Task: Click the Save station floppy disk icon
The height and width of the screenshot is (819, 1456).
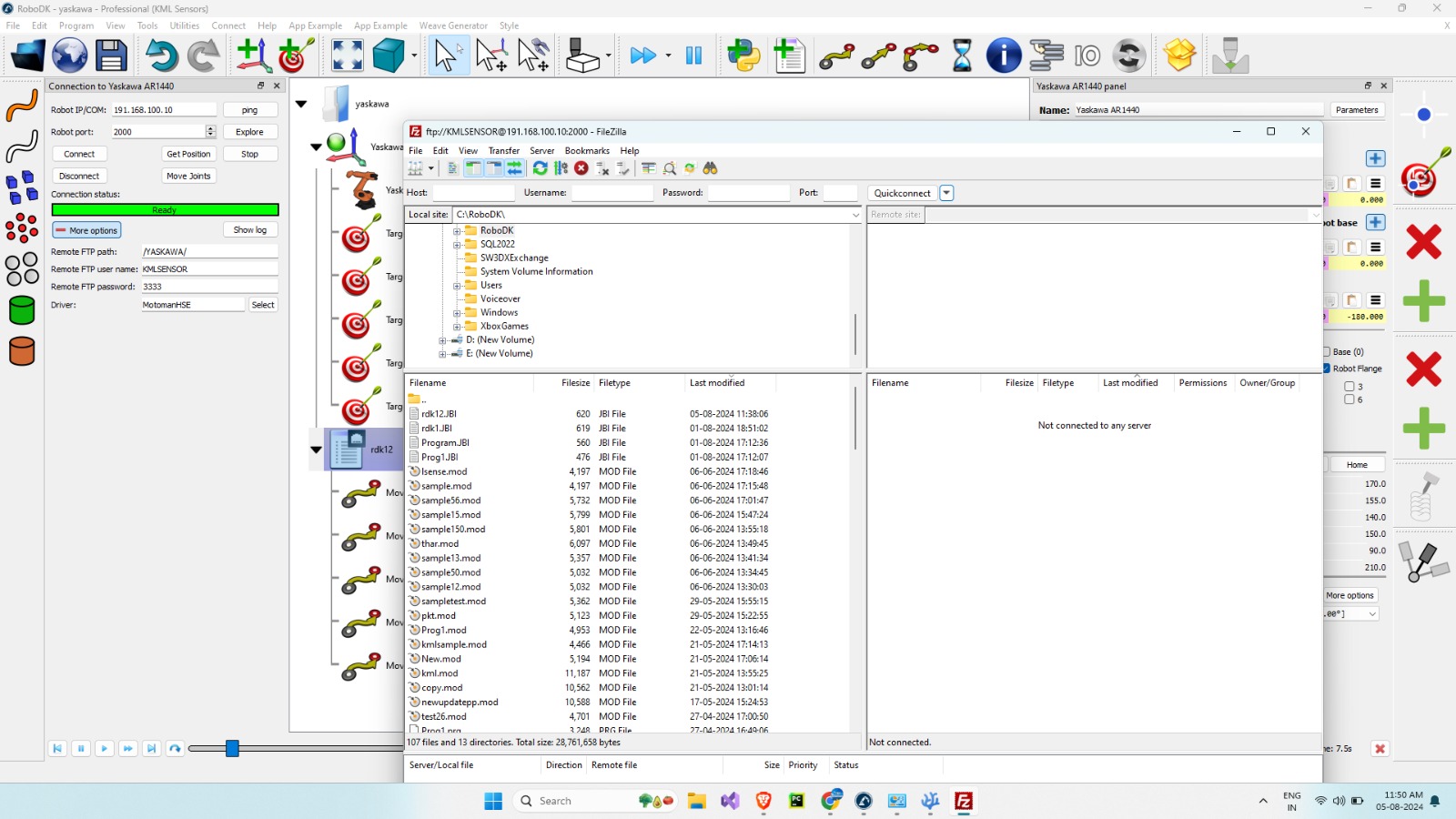Action: point(111,56)
